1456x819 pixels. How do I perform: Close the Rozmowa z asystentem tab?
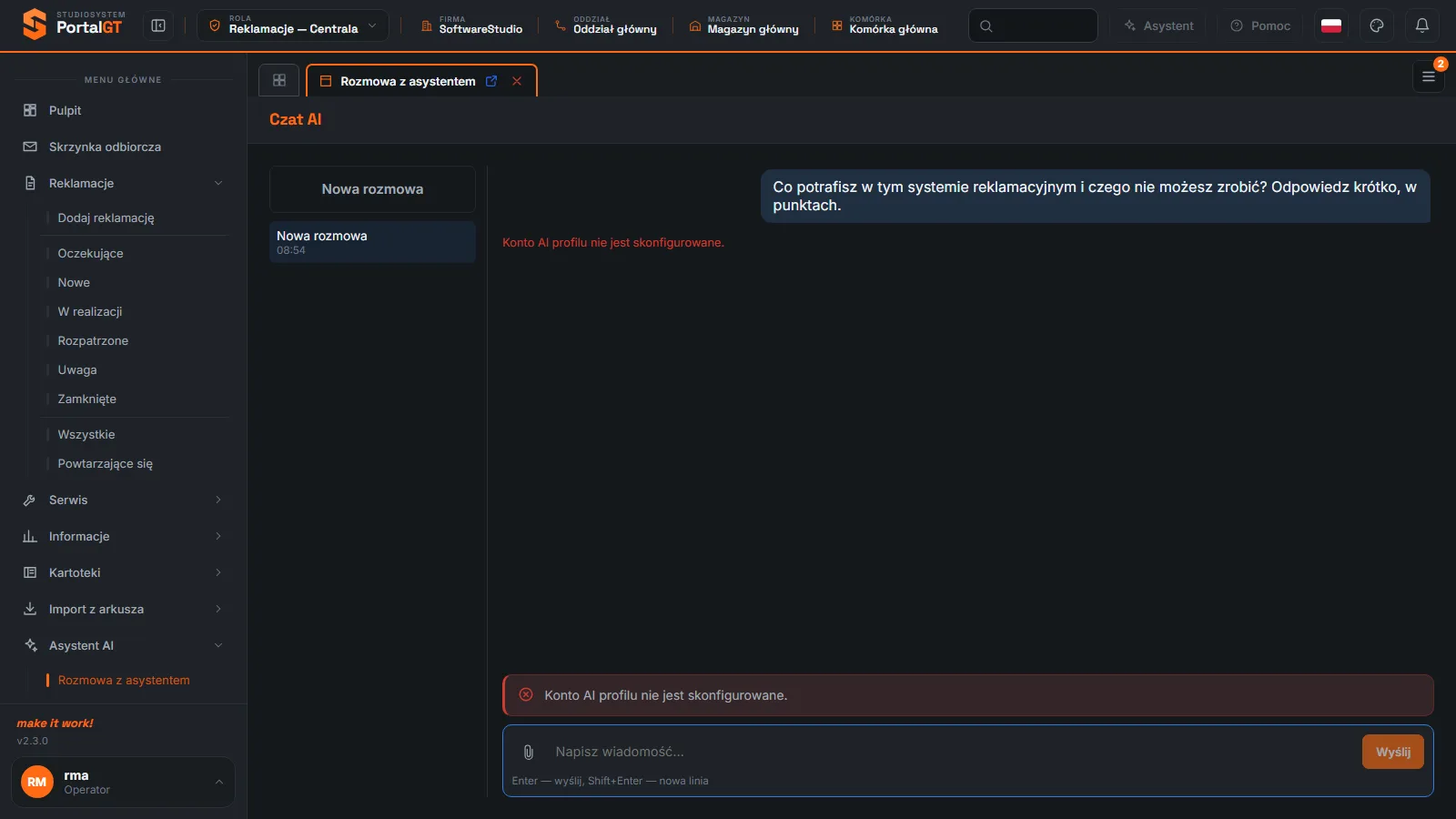tap(517, 81)
